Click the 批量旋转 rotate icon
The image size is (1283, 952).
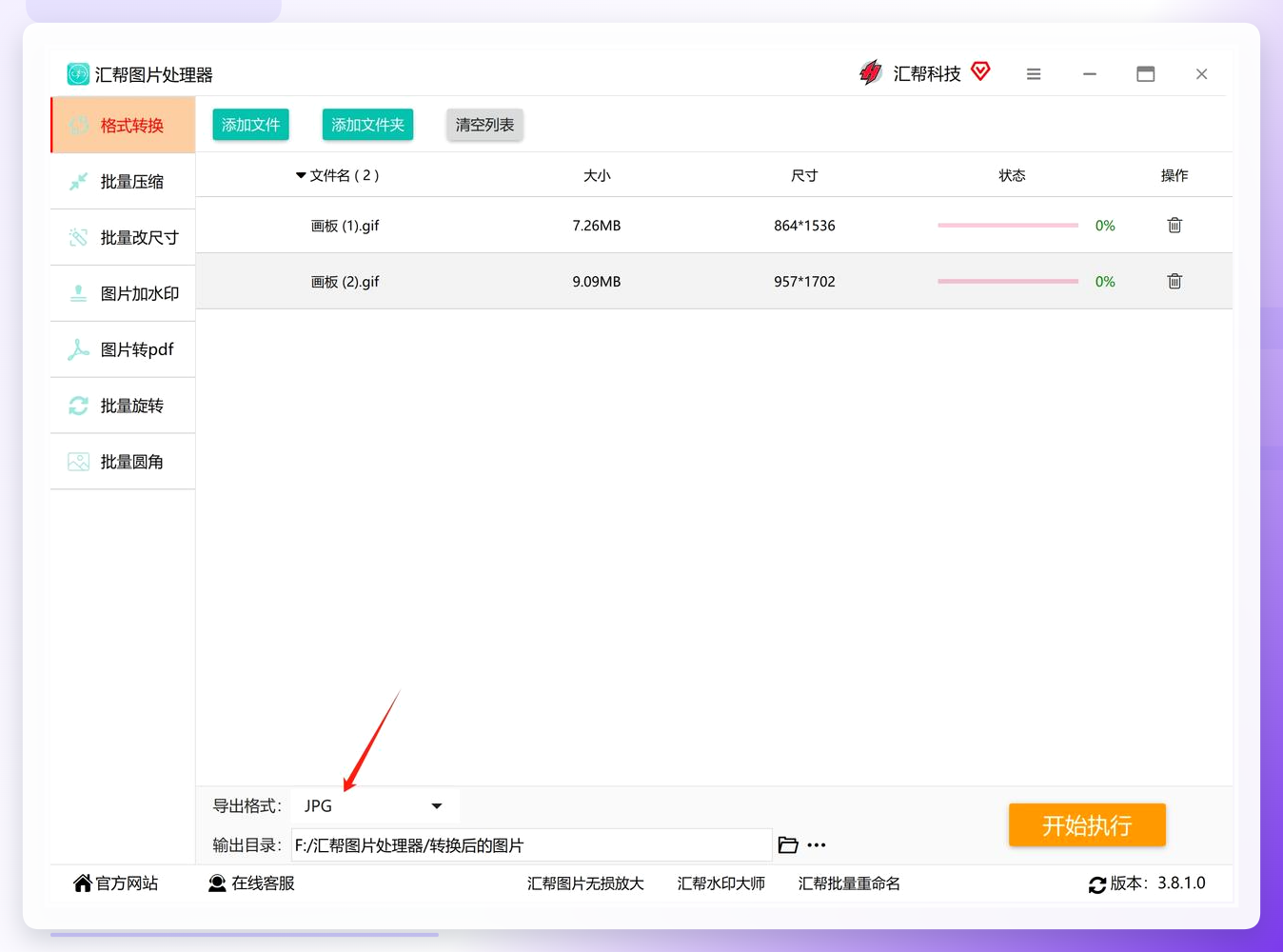pyautogui.click(x=78, y=407)
